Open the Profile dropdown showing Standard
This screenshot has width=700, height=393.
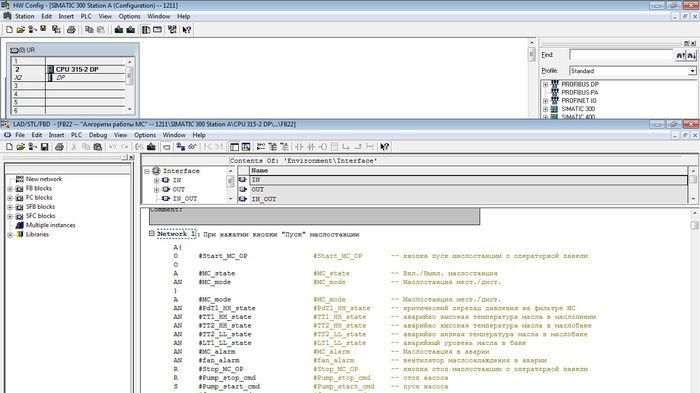click(692, 71)
